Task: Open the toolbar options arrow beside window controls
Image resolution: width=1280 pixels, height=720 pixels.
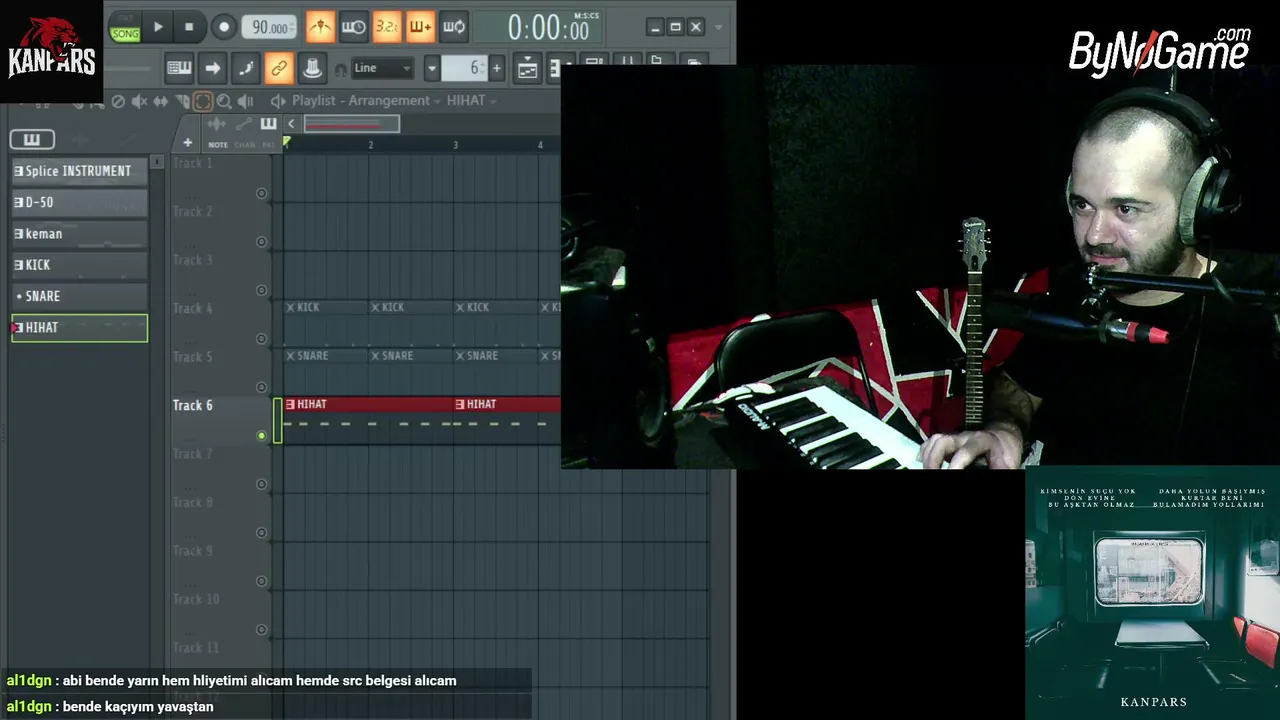Action: click(x=718, y=27)
